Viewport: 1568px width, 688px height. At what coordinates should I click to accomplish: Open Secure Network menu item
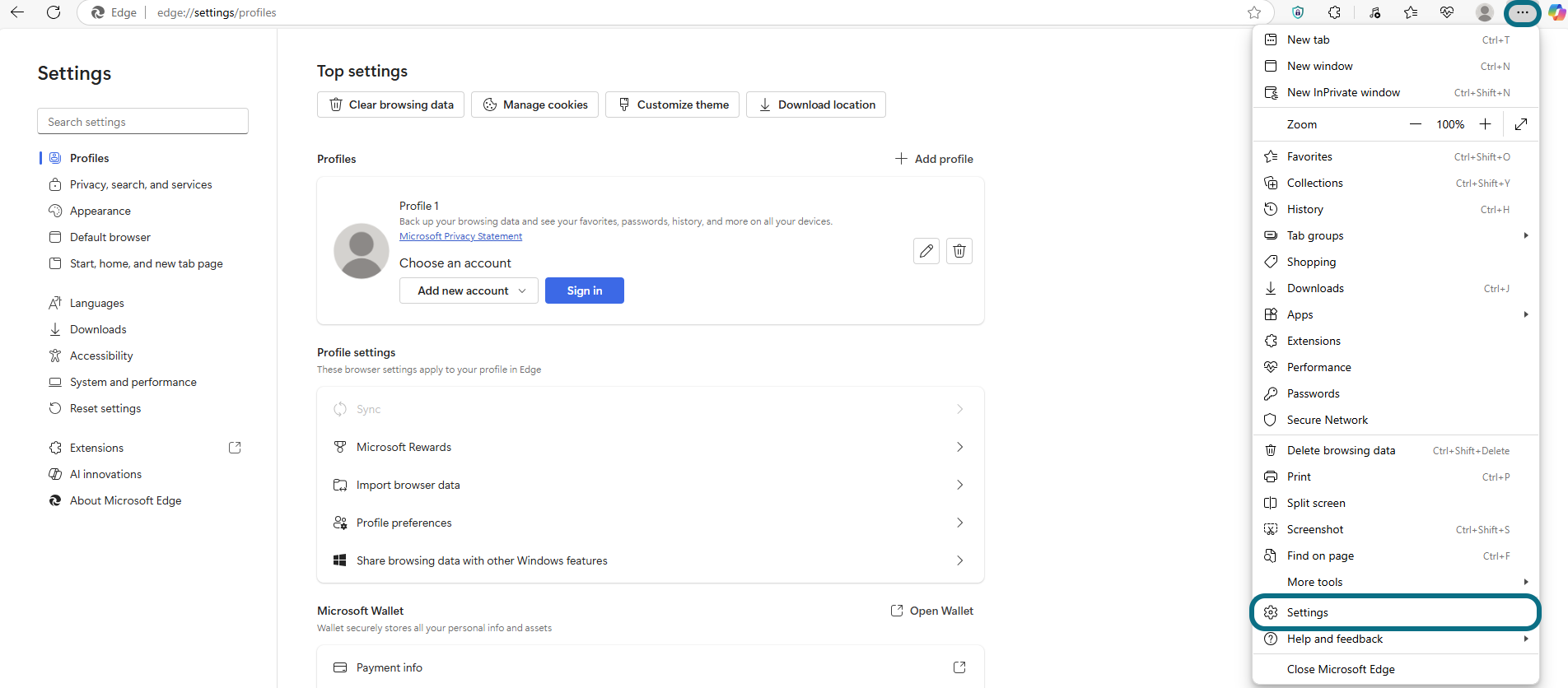pyautogui.click(x=1395, y=420)
